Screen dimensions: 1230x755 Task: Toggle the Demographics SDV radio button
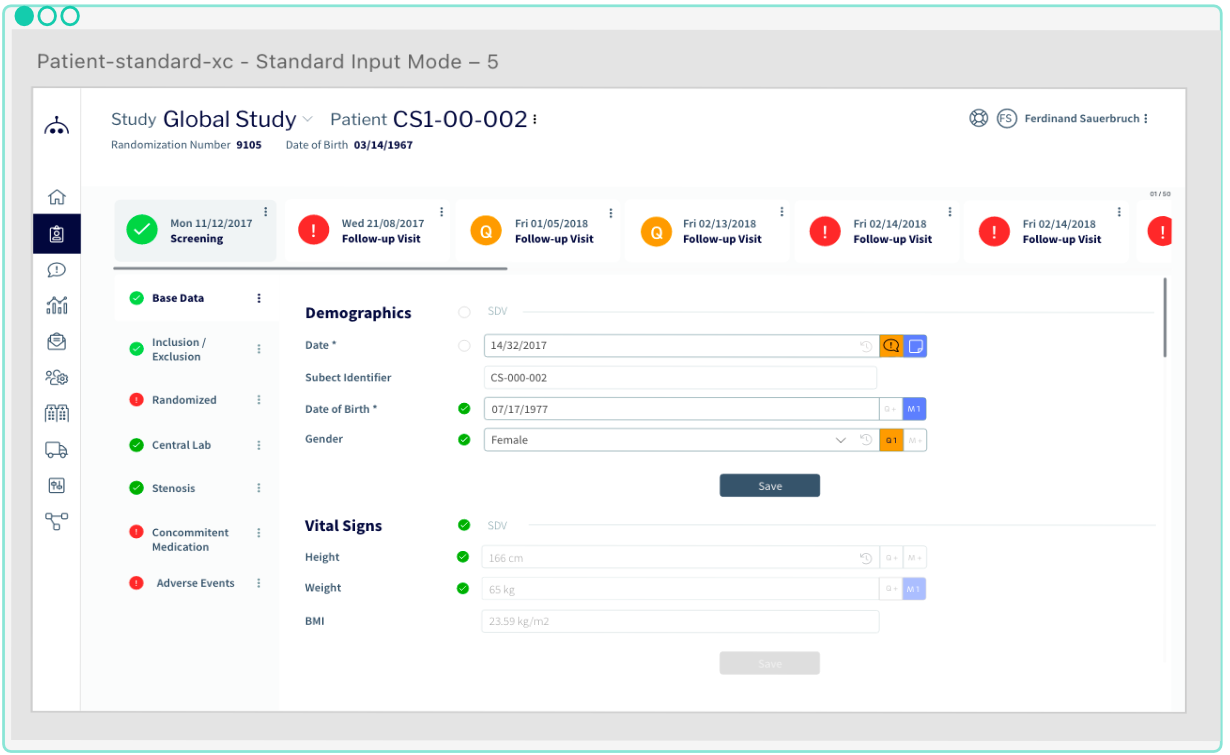pos(464,313)
